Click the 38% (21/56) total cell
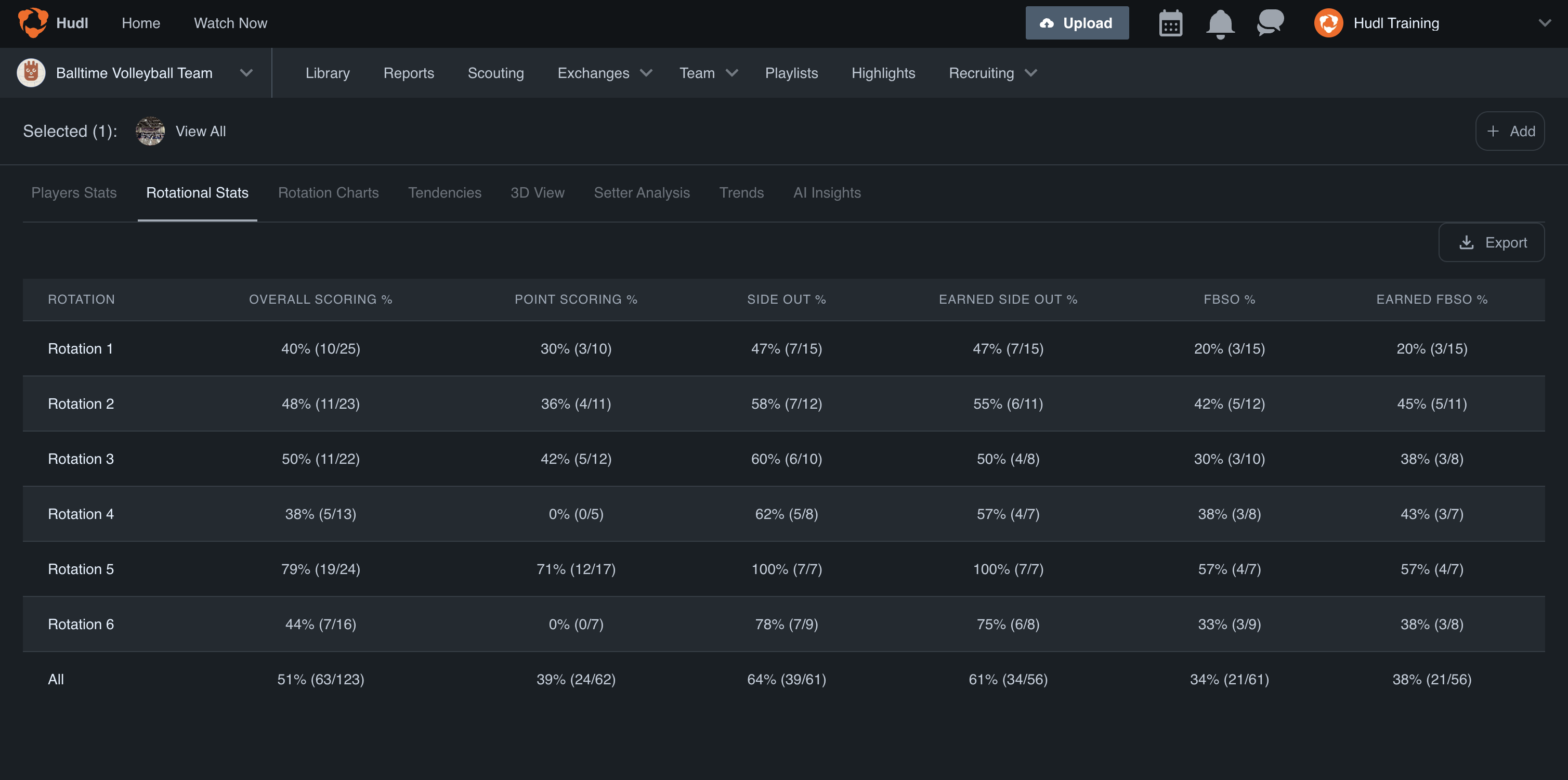 point(1432,679)
